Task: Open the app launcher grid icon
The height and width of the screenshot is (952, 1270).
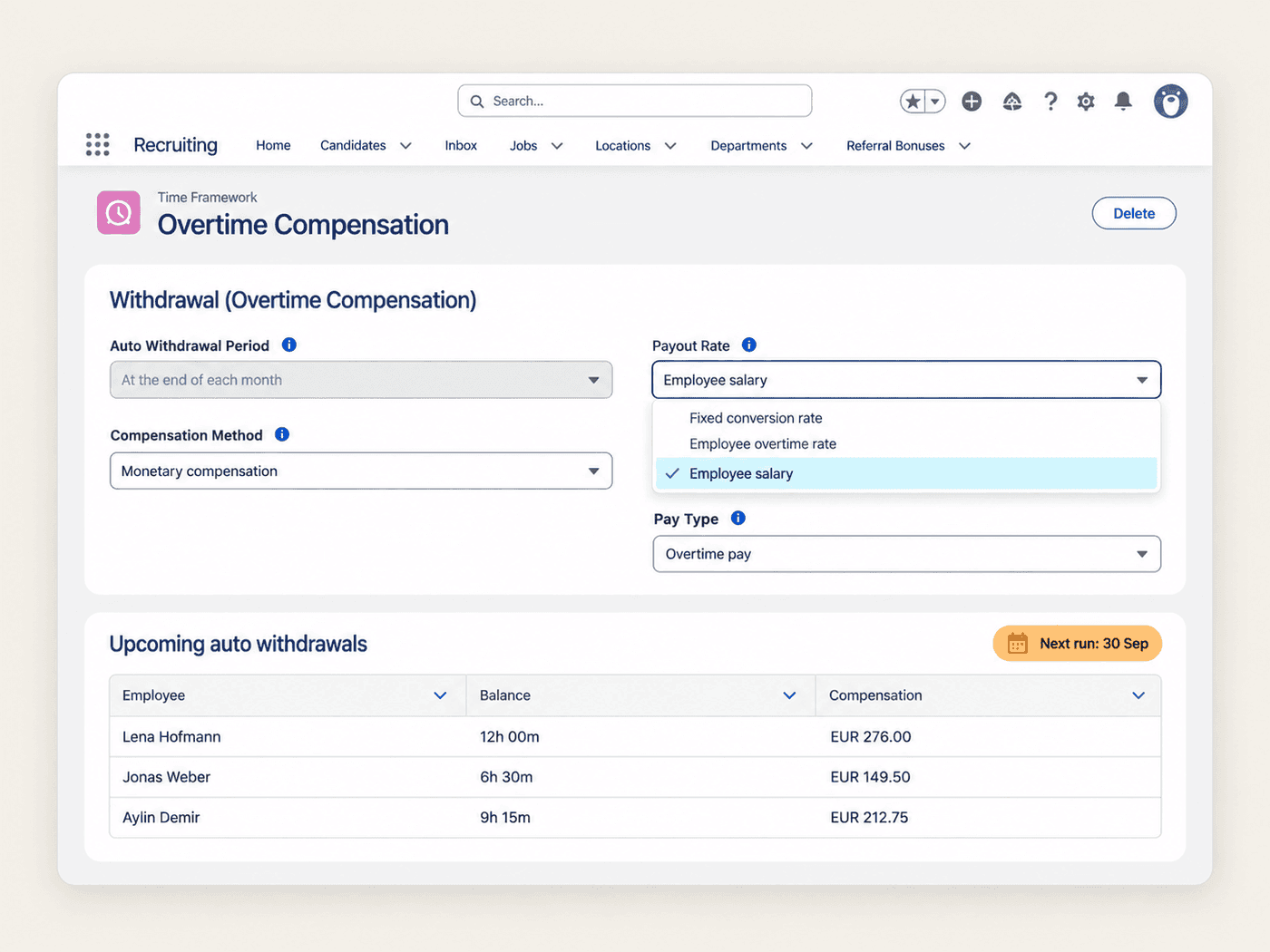Action: [98, 145]
